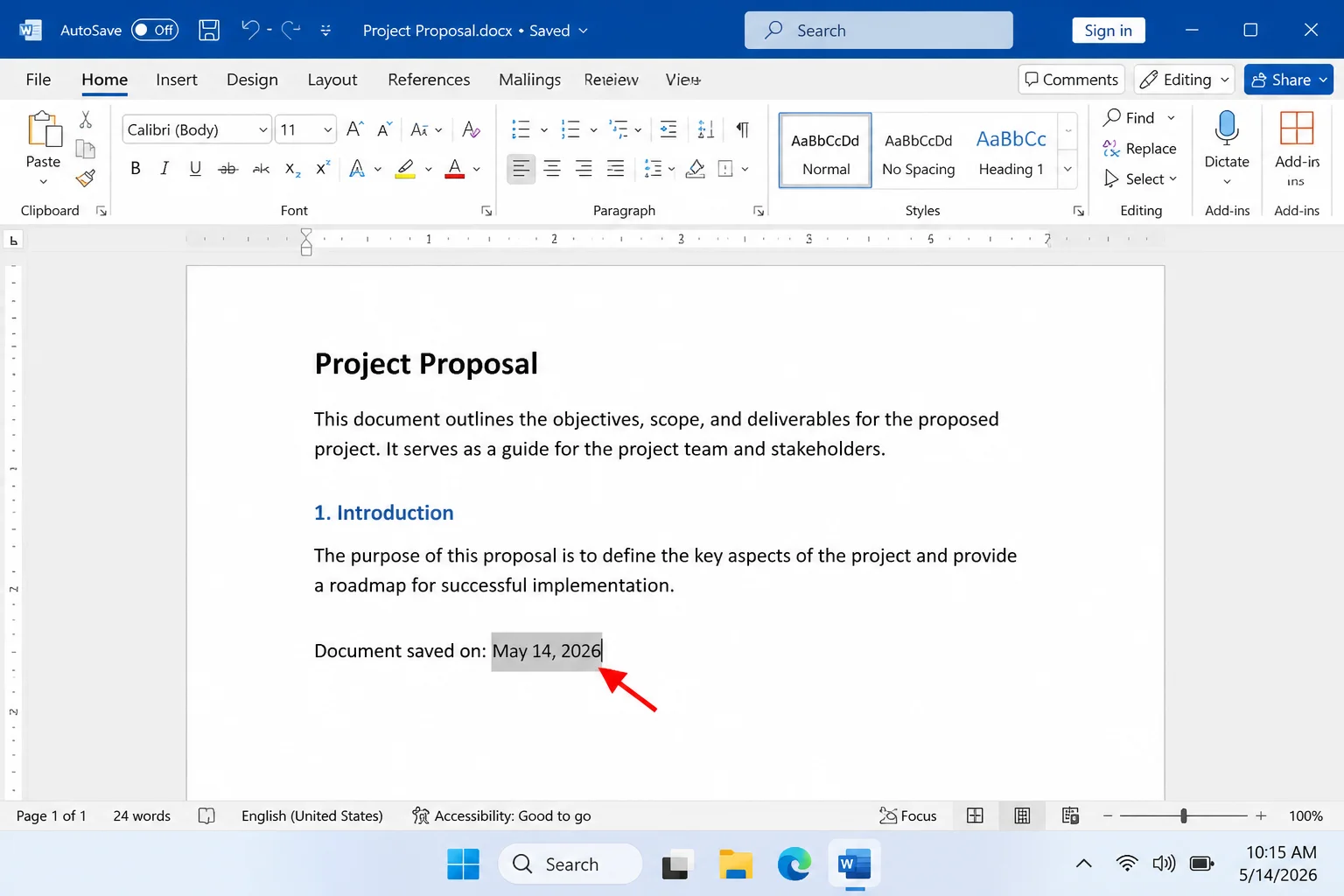Image resolution: width=1344 pixels, height=896 pixels.
Task: Click the Borders icon
Action: click(725, 168)
